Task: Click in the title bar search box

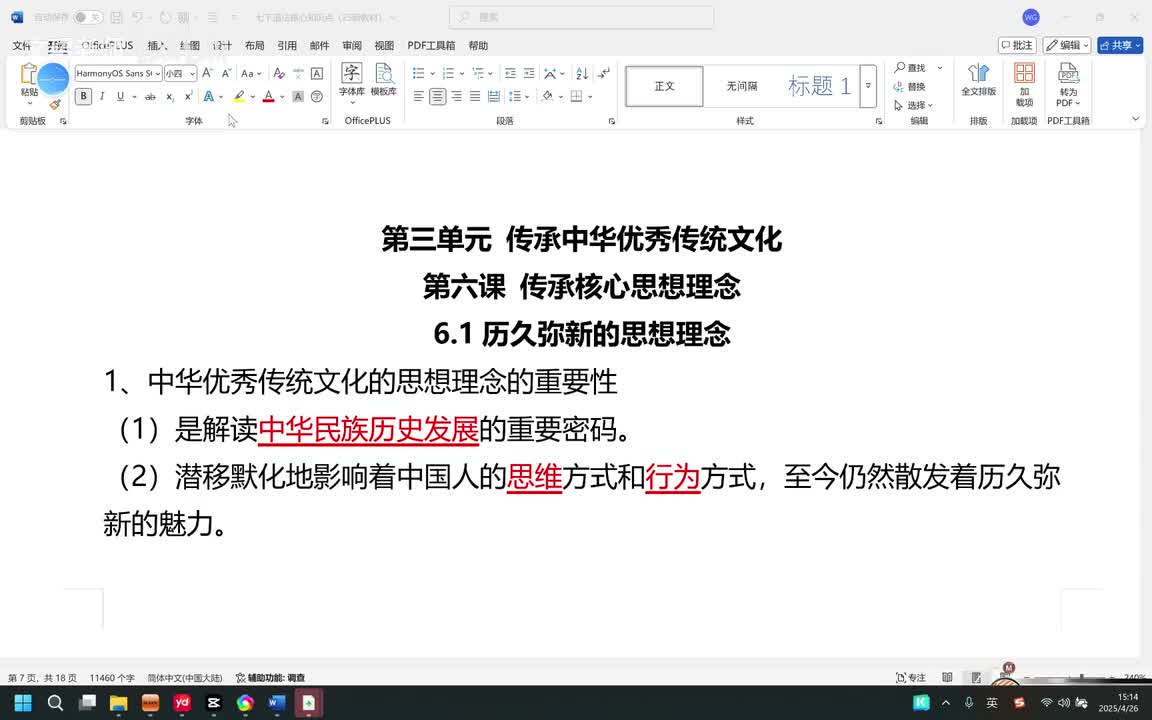Action: [x=581, y=17]
